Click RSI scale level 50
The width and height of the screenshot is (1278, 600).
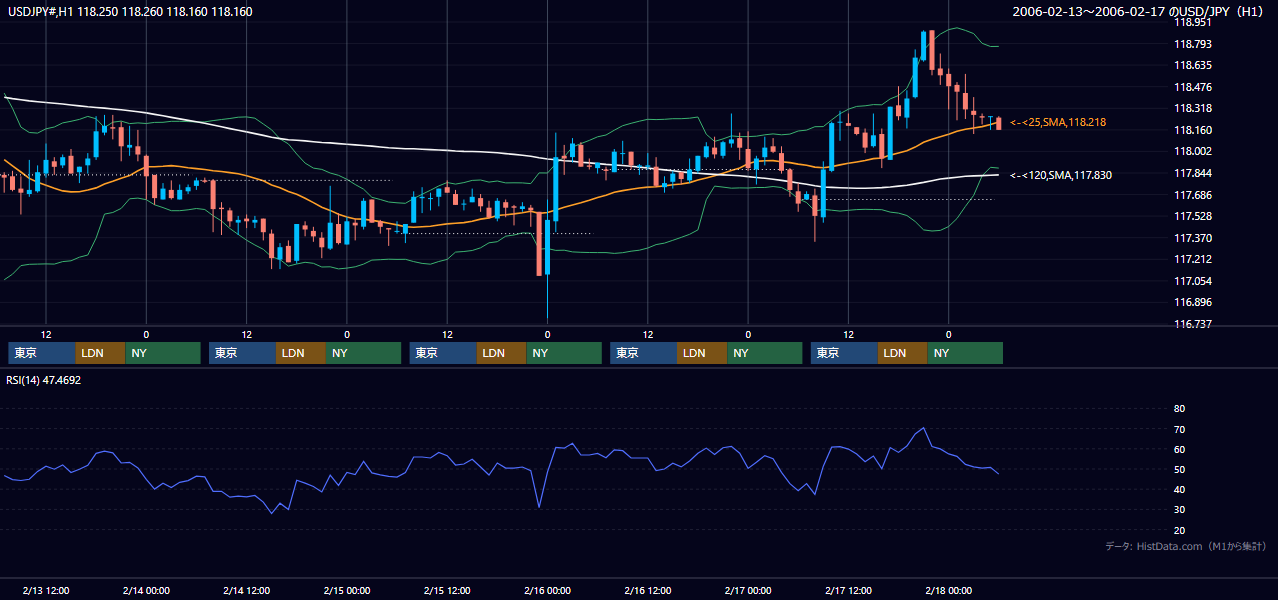(1179, 469)
